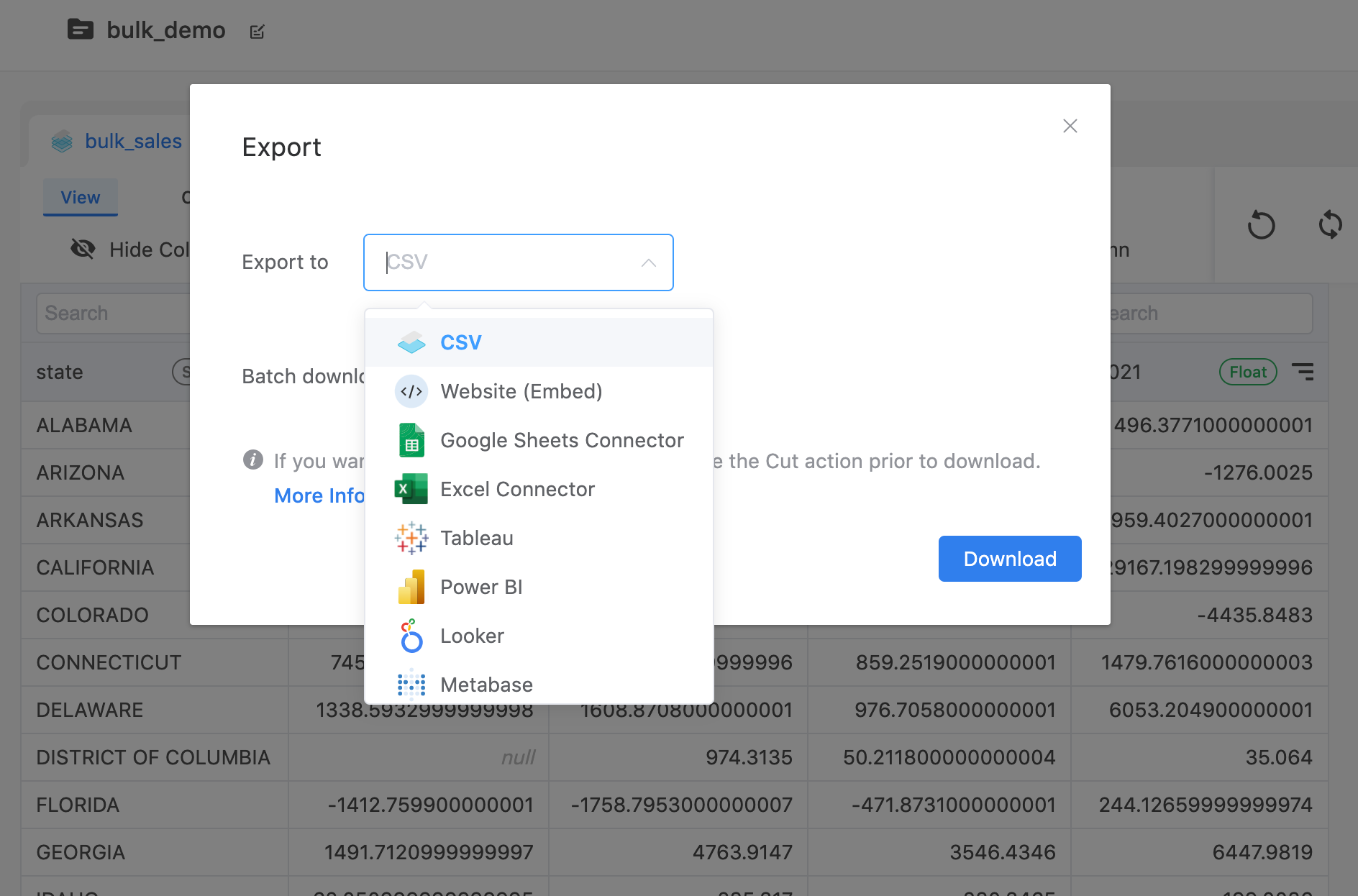
Task: Click the rightmost column search box
Action: (x=1211, y=314)
